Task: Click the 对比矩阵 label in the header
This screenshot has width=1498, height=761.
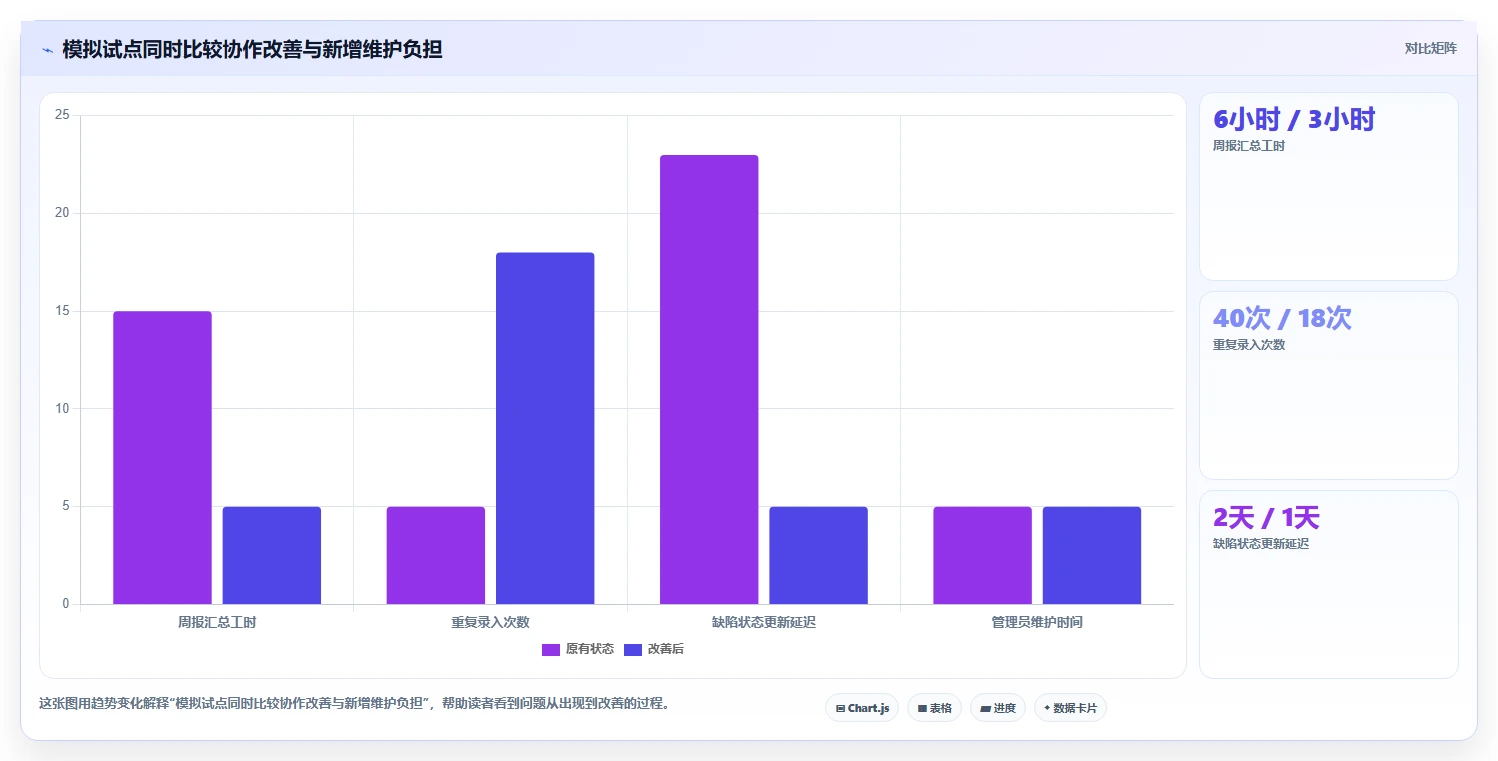Action: tap(1431, 48)
